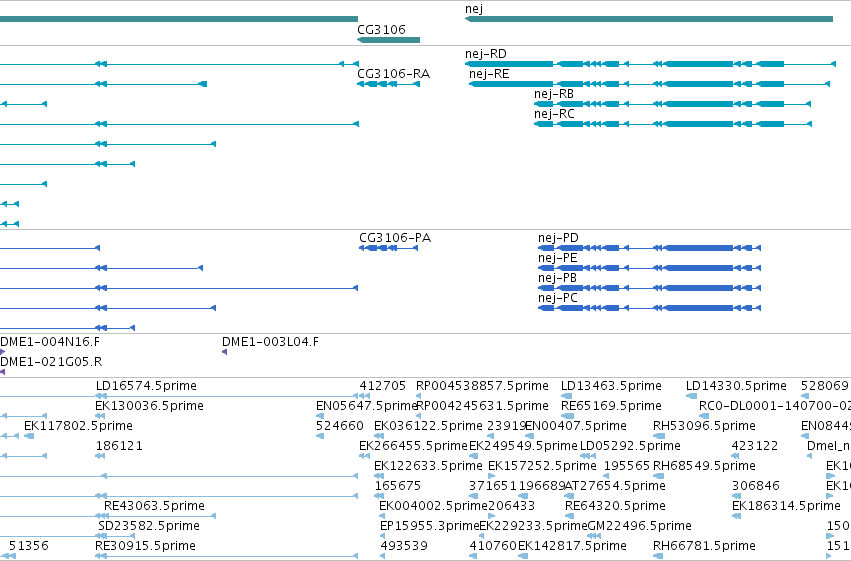Click RE64320.5prime EST label
This screenshot has width=851, height=561.
(615, 506)
